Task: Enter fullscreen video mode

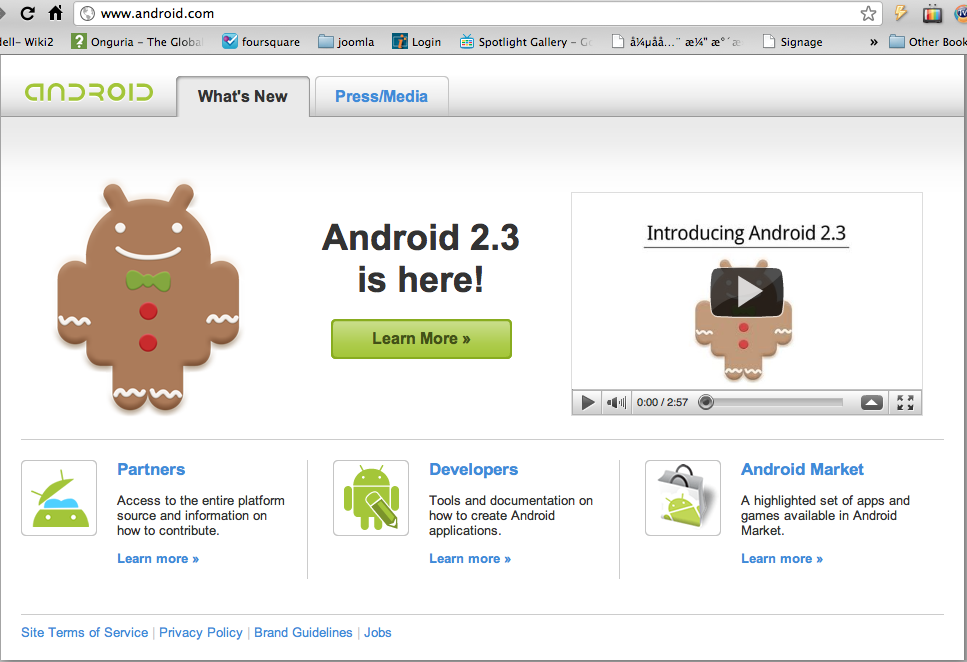Action: coord(905,403)
